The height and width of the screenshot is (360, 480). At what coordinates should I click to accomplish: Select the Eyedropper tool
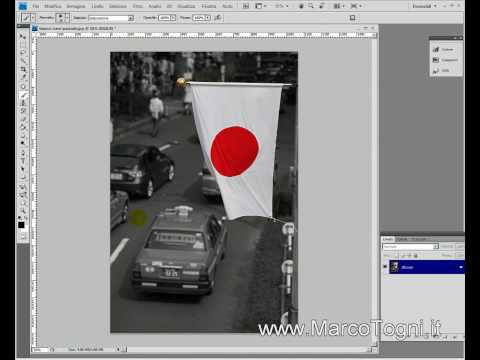click(23, 77)
